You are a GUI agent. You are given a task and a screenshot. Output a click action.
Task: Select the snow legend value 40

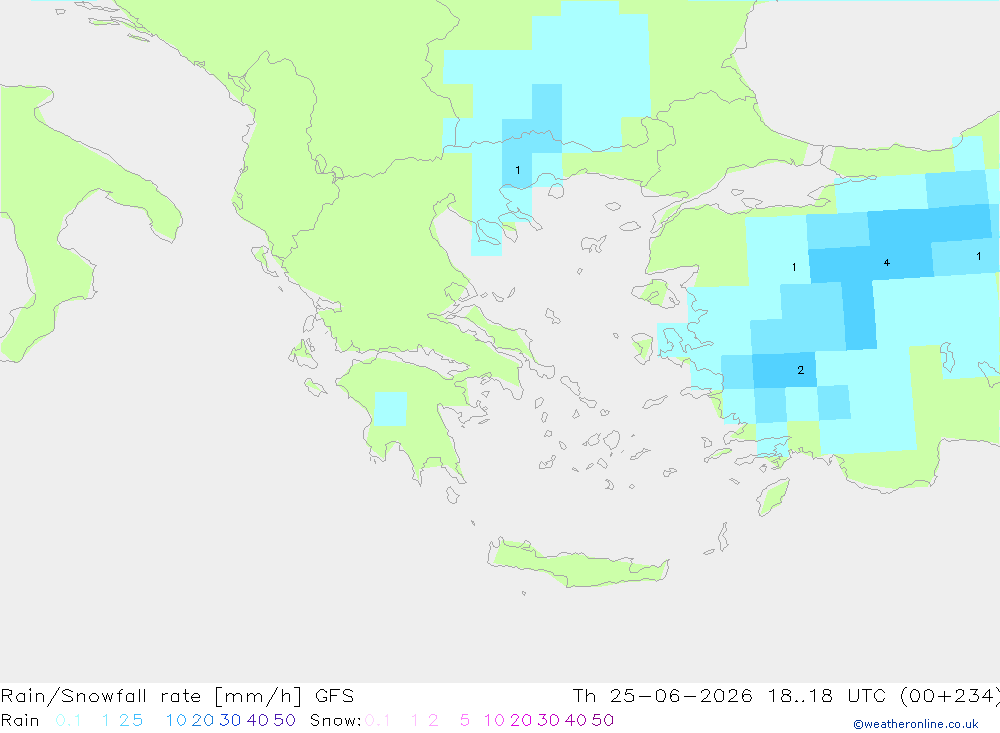pos(576,720)
